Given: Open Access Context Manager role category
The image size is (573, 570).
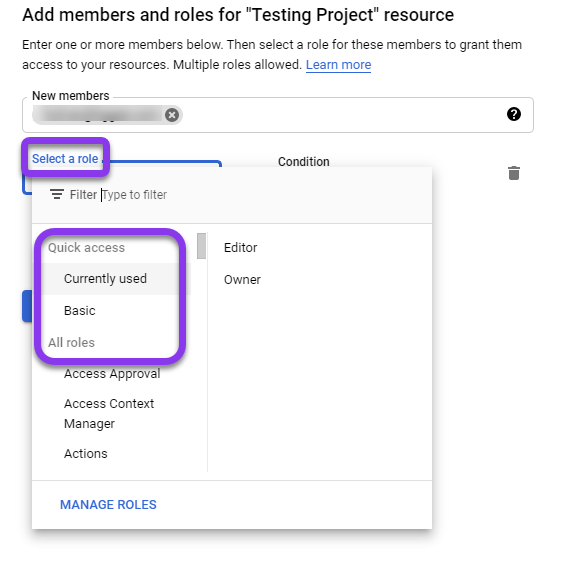Looking at the screenshot, I should click(x=109, y=414).
